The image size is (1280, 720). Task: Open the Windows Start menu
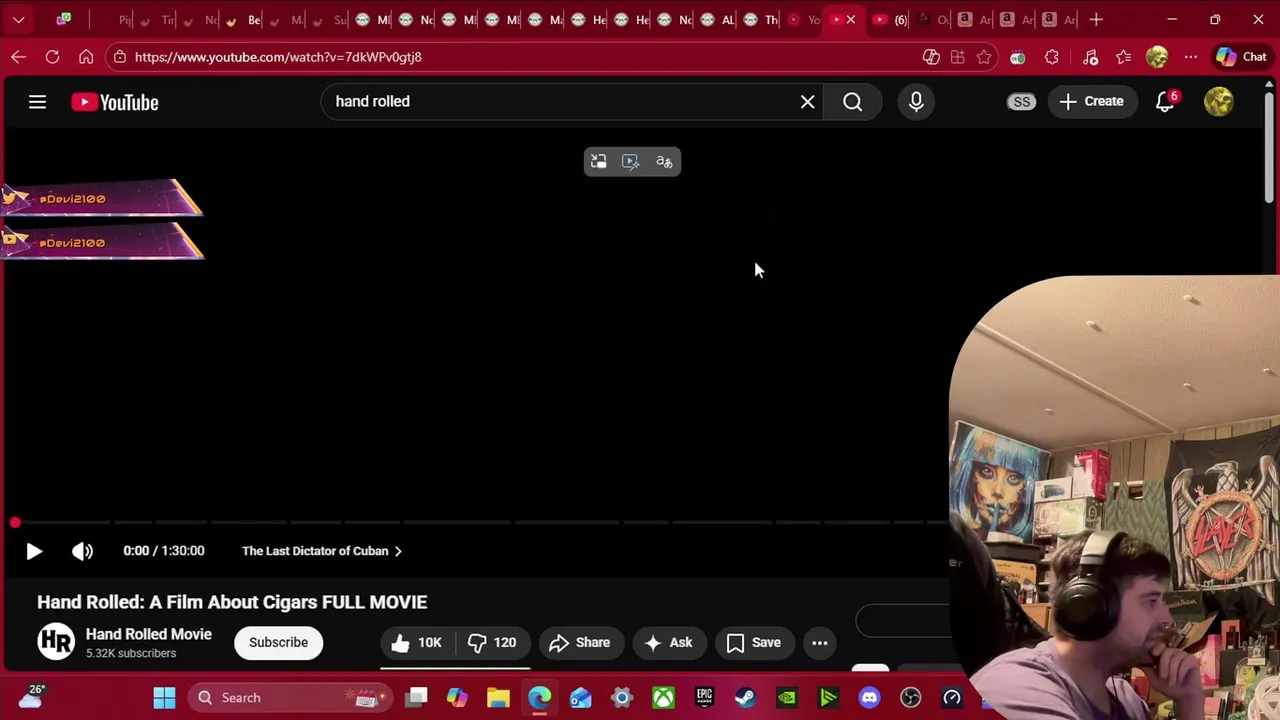click(x=164, y=697)
